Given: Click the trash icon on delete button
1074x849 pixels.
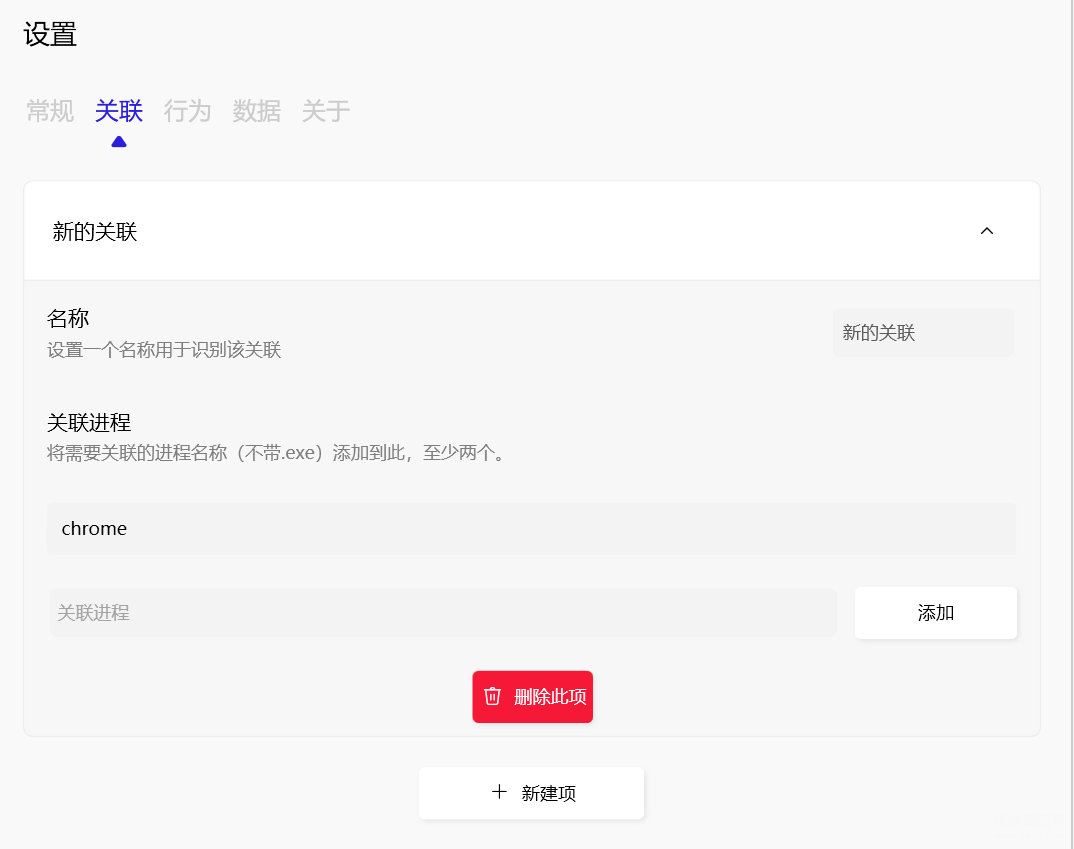Looking at the screenshot, I should click(492, 696).
